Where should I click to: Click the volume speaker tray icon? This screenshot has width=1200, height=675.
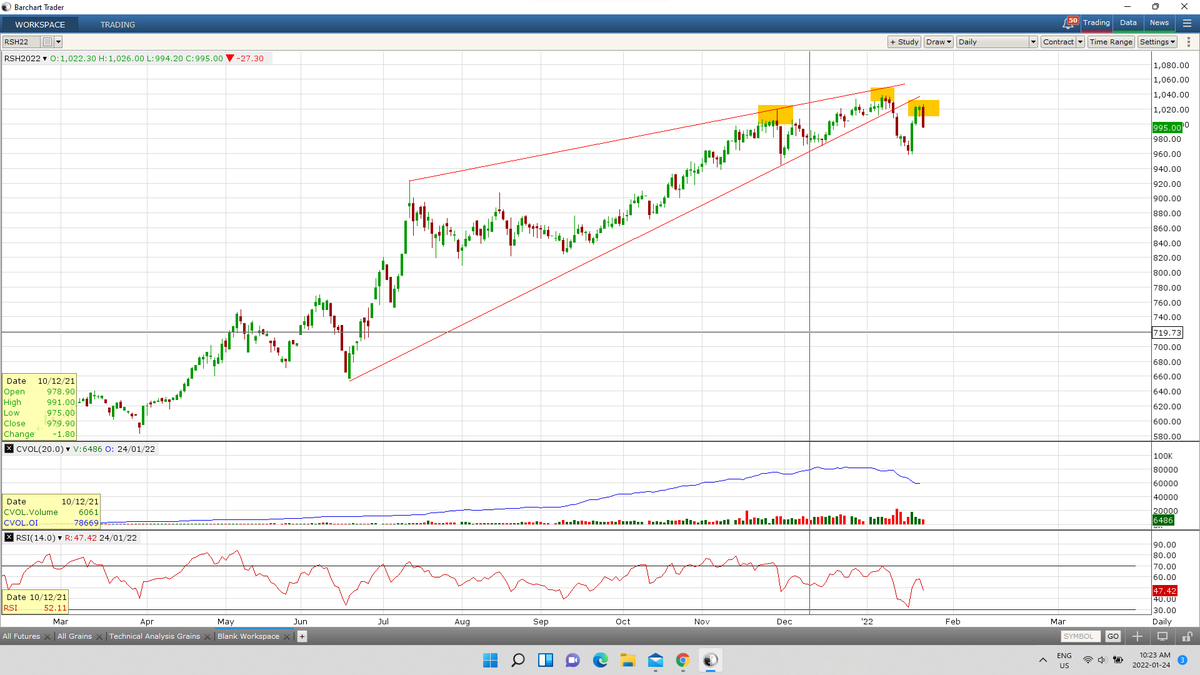point(1103,660)
